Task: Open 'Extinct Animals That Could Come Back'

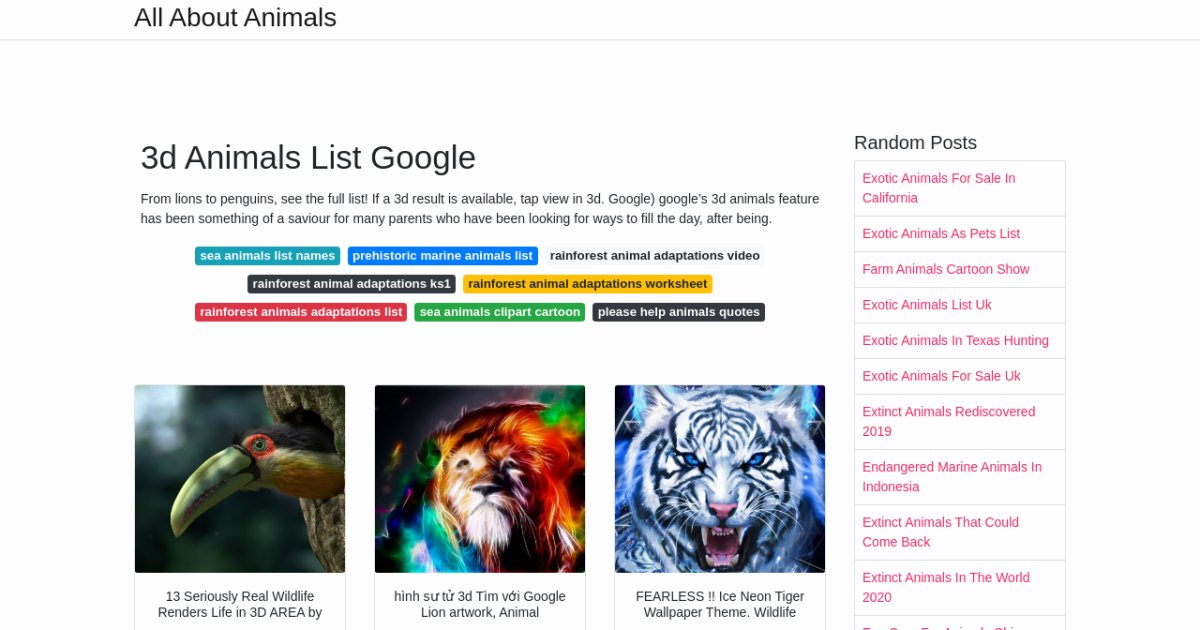Action: click(x=941, y=532)
